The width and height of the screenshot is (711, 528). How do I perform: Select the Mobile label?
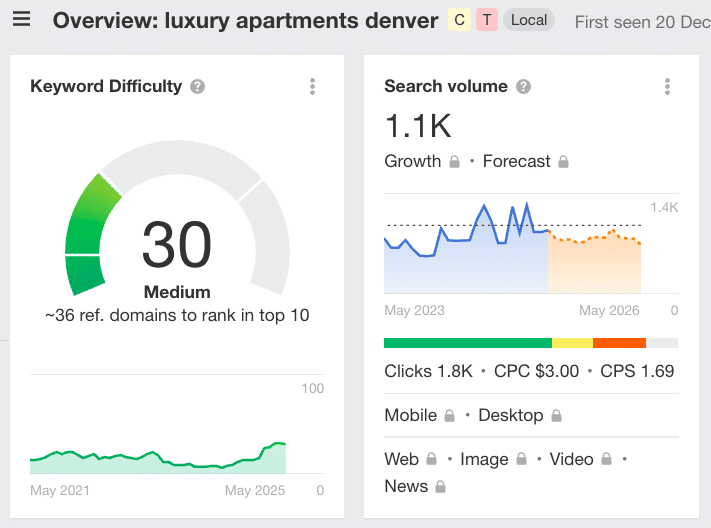(x=411, y=415)
